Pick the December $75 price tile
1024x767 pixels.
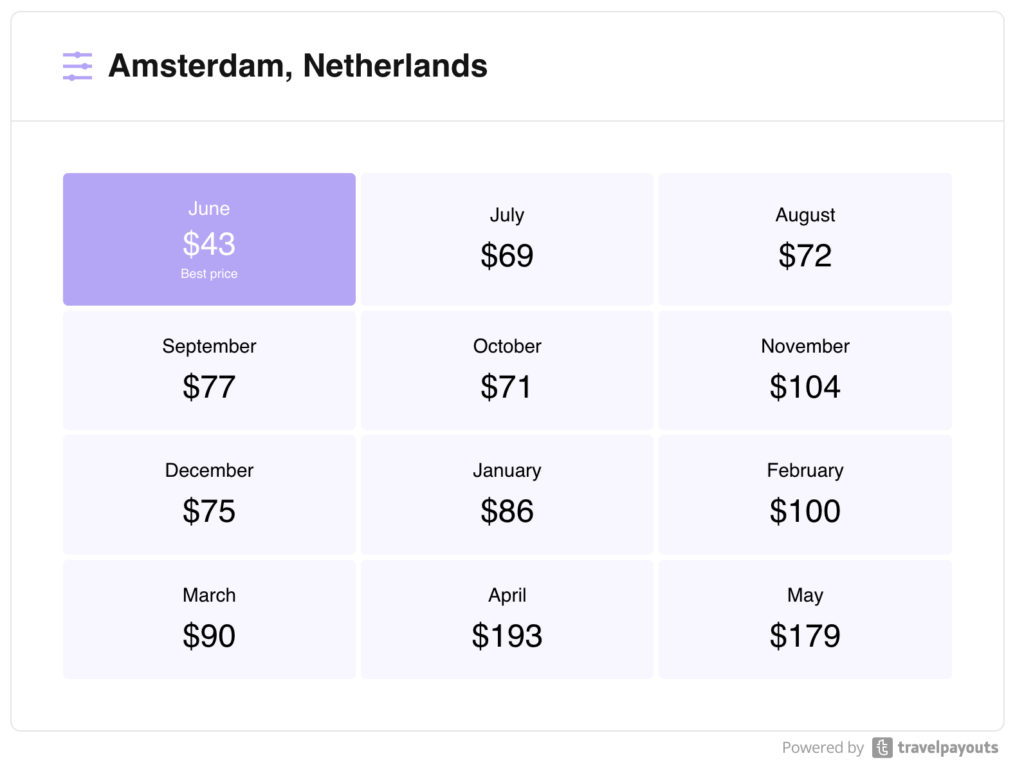(x=209, y=494)
